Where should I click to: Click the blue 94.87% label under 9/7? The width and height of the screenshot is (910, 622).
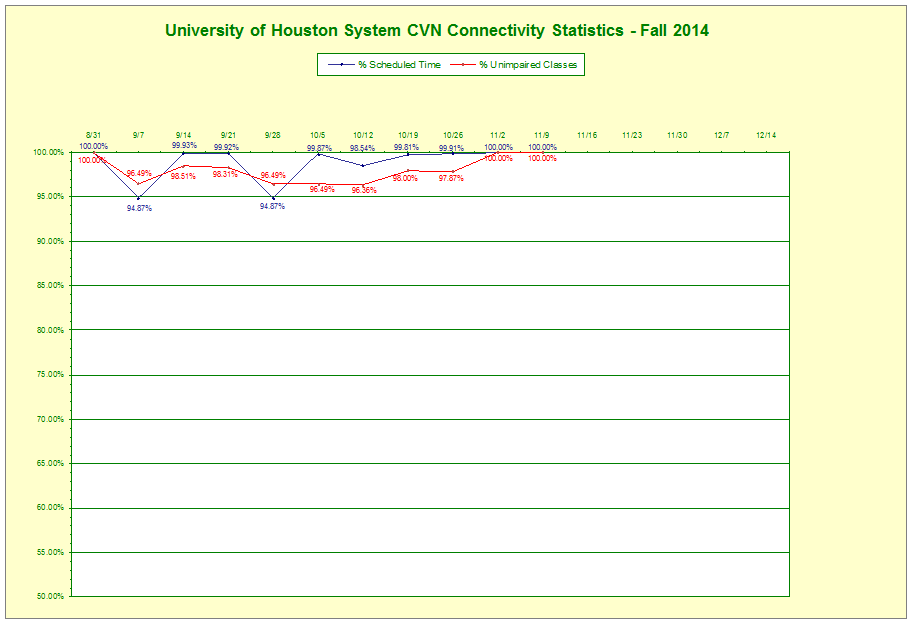point(139,209)
